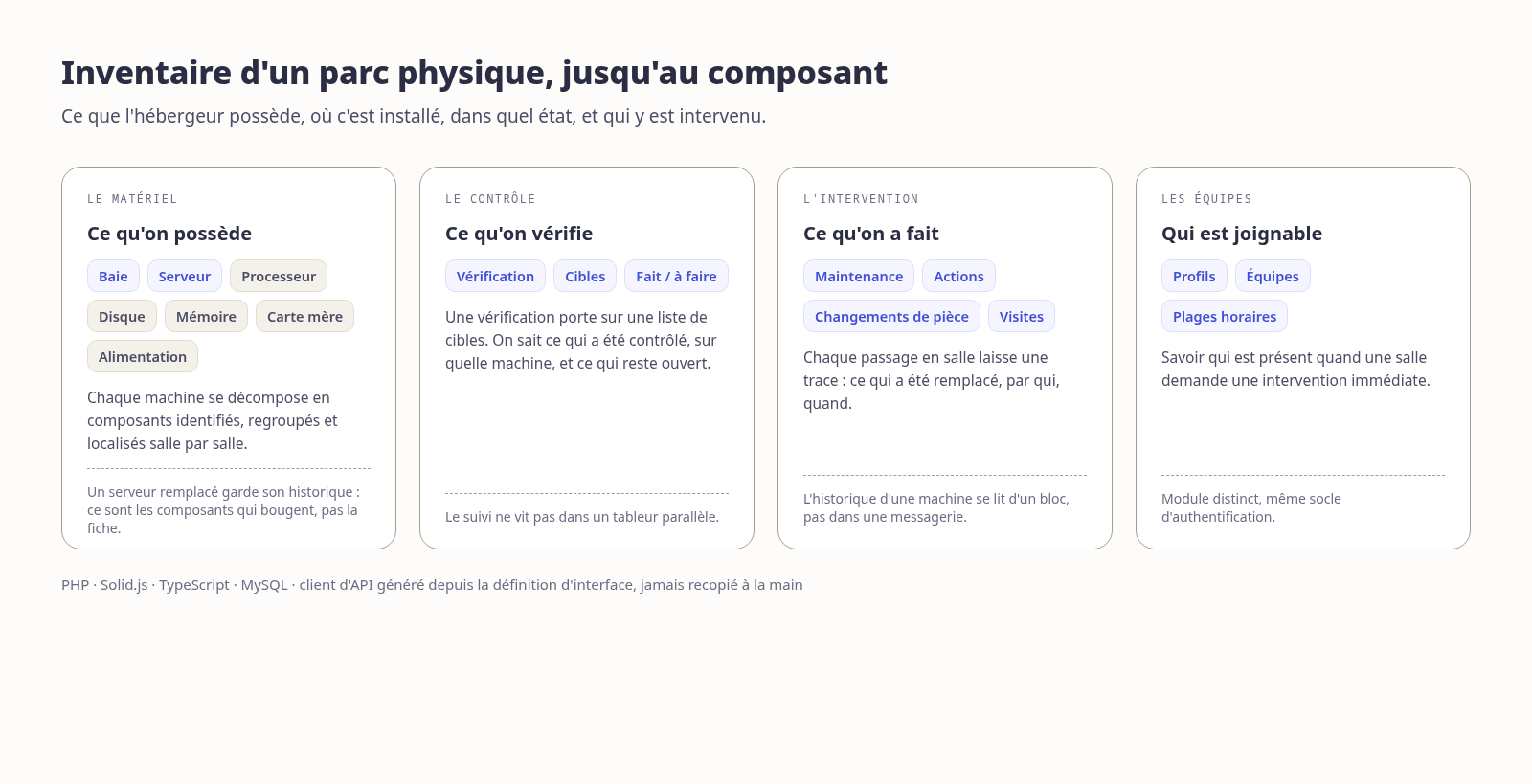Image resolution: width=1532 pixels, height=784 pixels.
Task: Select the Actions chip
Action: tap(958, 276)
